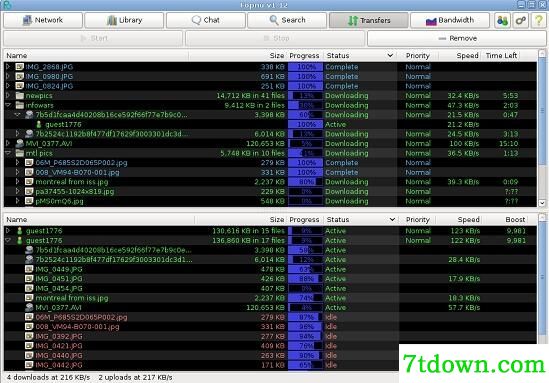The width and height of the screenshot is (549, 383).
Task: Select the Transfers tab
Action: [x=369, y=20]
